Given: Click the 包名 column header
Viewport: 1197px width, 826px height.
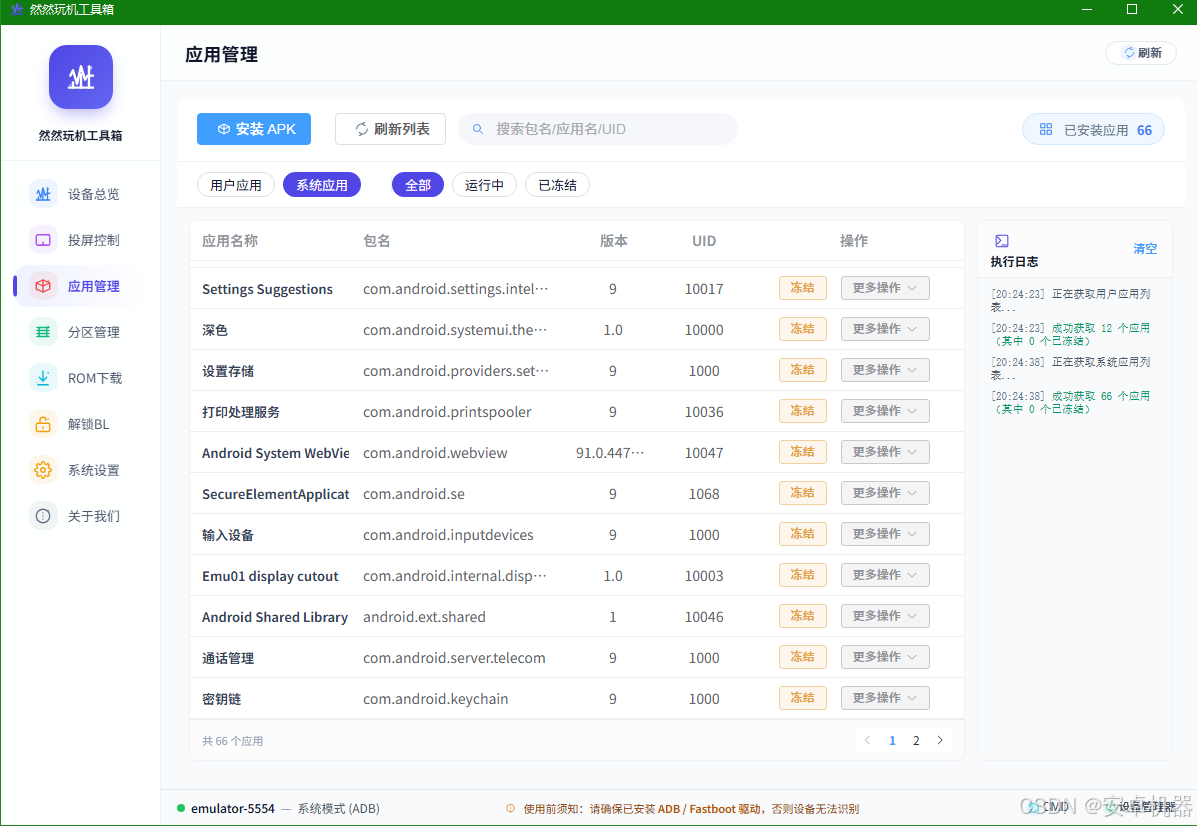Looking at the screenshot, I should (x=376, y=241).
